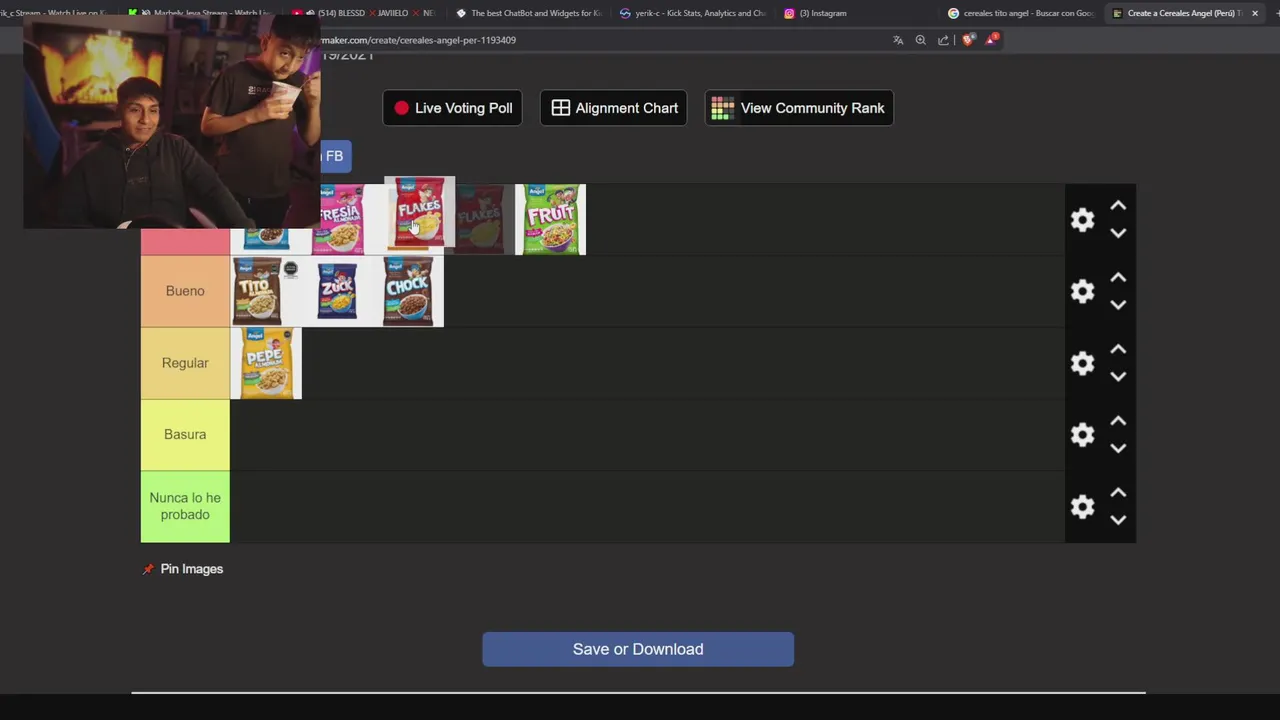The height and width of the screenshot is (720, 1280).
Task: Click the Alignment Chart grid icon
Action: click(x=561, y=108)
